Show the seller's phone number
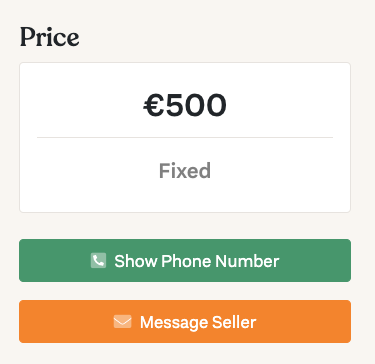The height and width of the screenshot is (364, 375). 185,260
